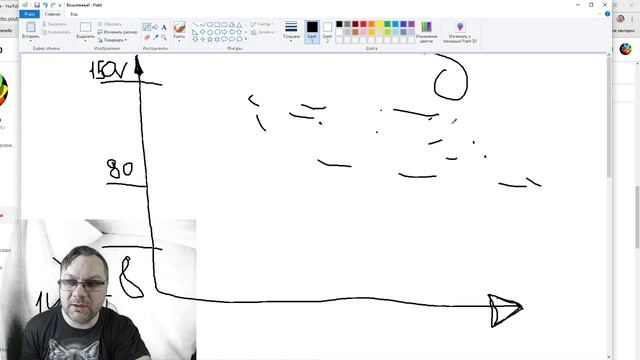Pick the gray color swatch in top row
The image size is (640, 360).
coord(347,24)
